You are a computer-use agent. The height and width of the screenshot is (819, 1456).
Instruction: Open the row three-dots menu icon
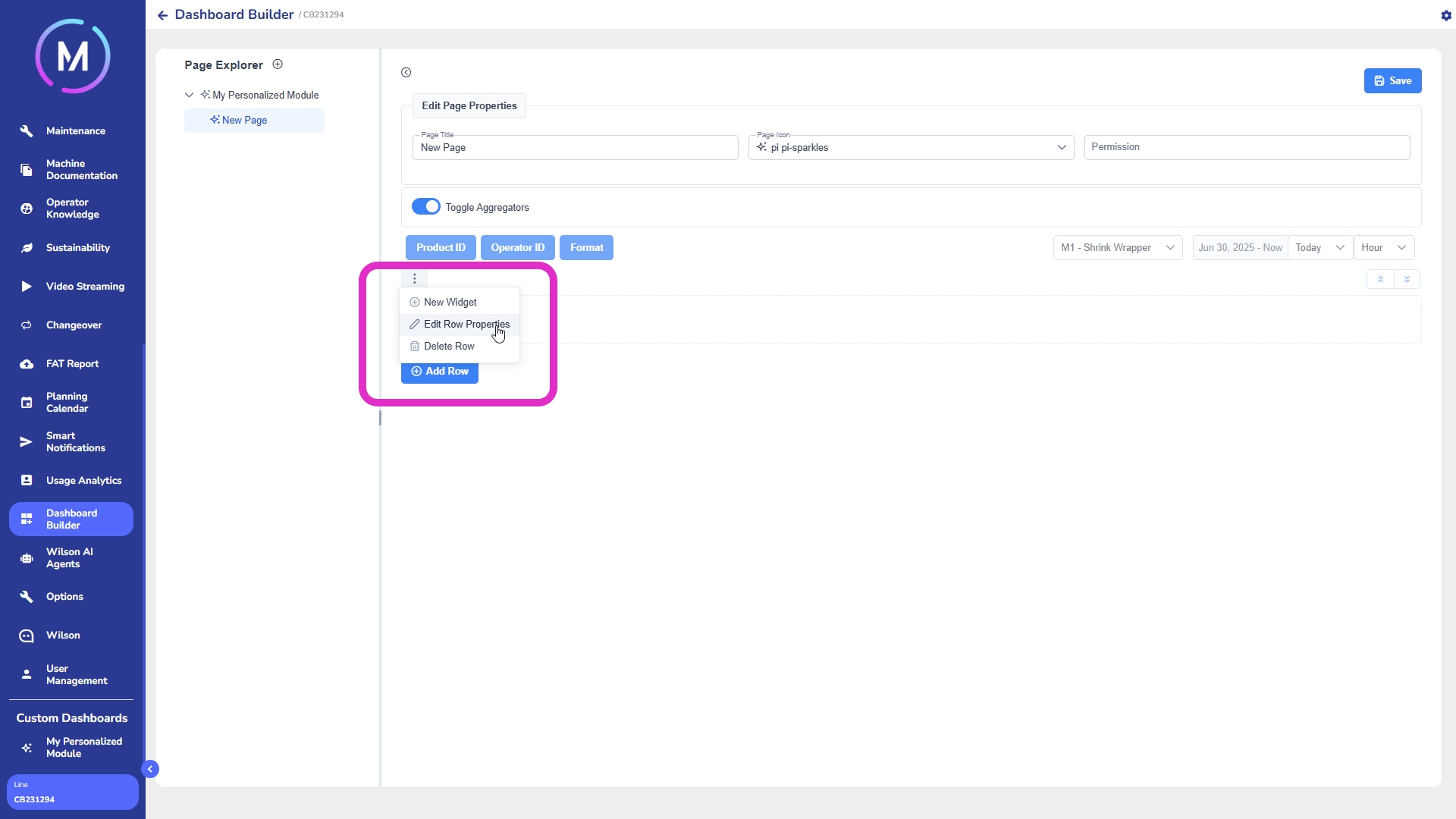tap(415, 279)
